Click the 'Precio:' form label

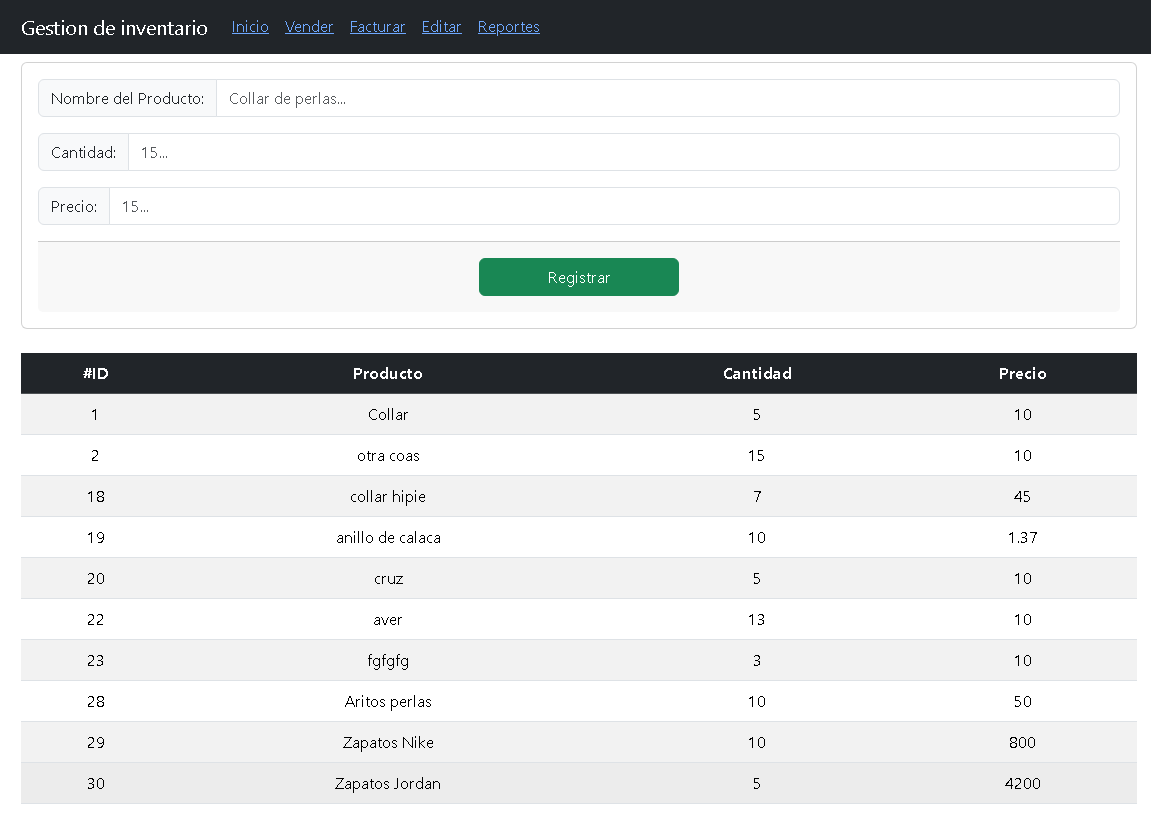[x=74, y=206]
